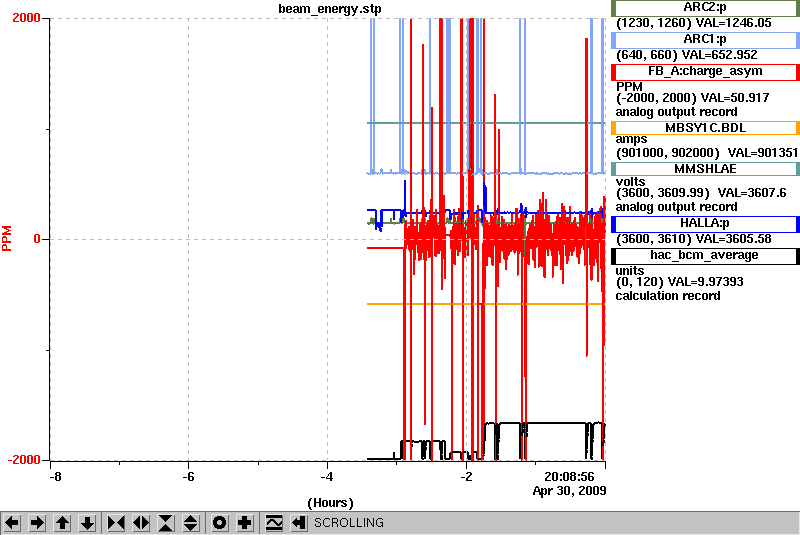Click the ARC1:p value VAL=652.952
This screenshot has height=535, width=800.
click(720, 55)
